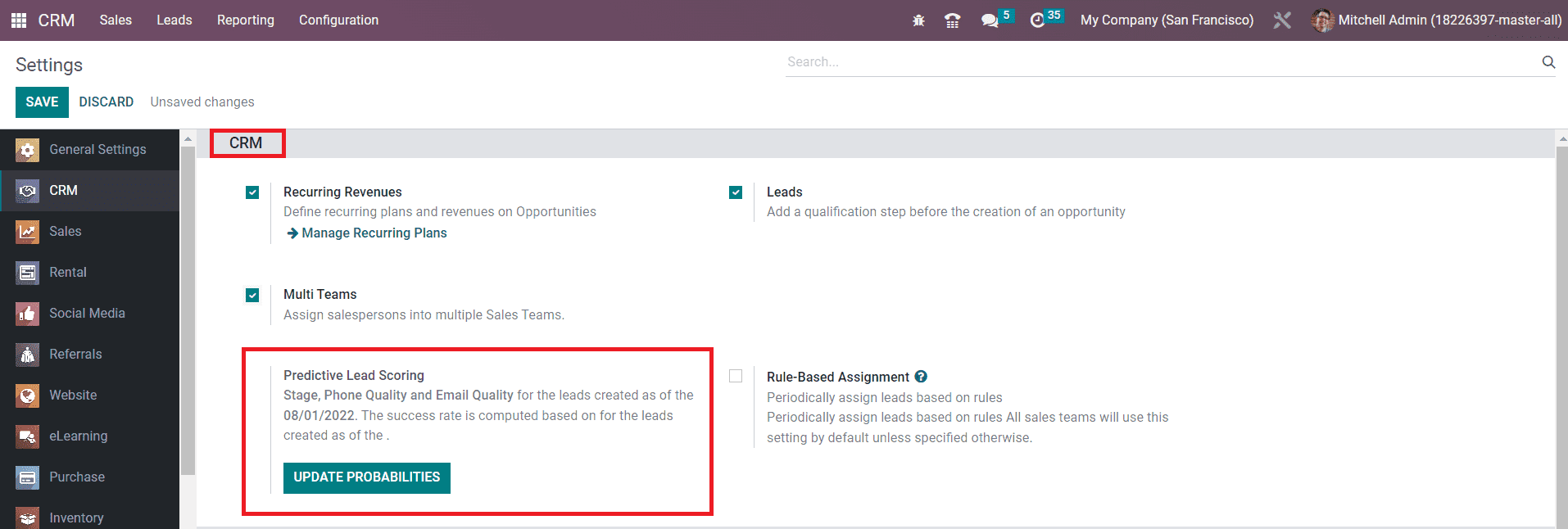Open the apps grid menu icon
This screenshot has height=529, width=1568.
tap(18, 20)
